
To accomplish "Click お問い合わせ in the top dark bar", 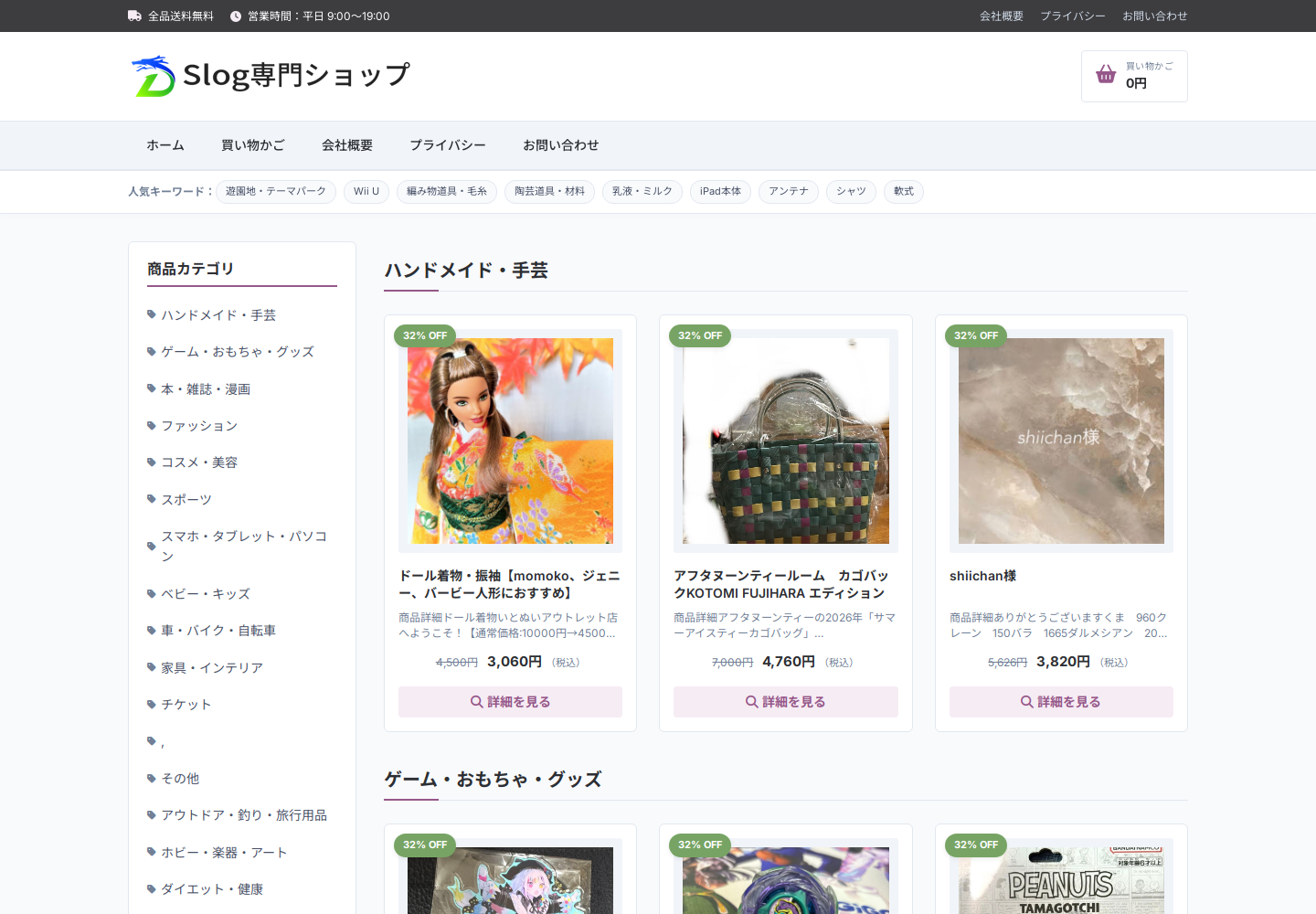I will pos(1155,16).
